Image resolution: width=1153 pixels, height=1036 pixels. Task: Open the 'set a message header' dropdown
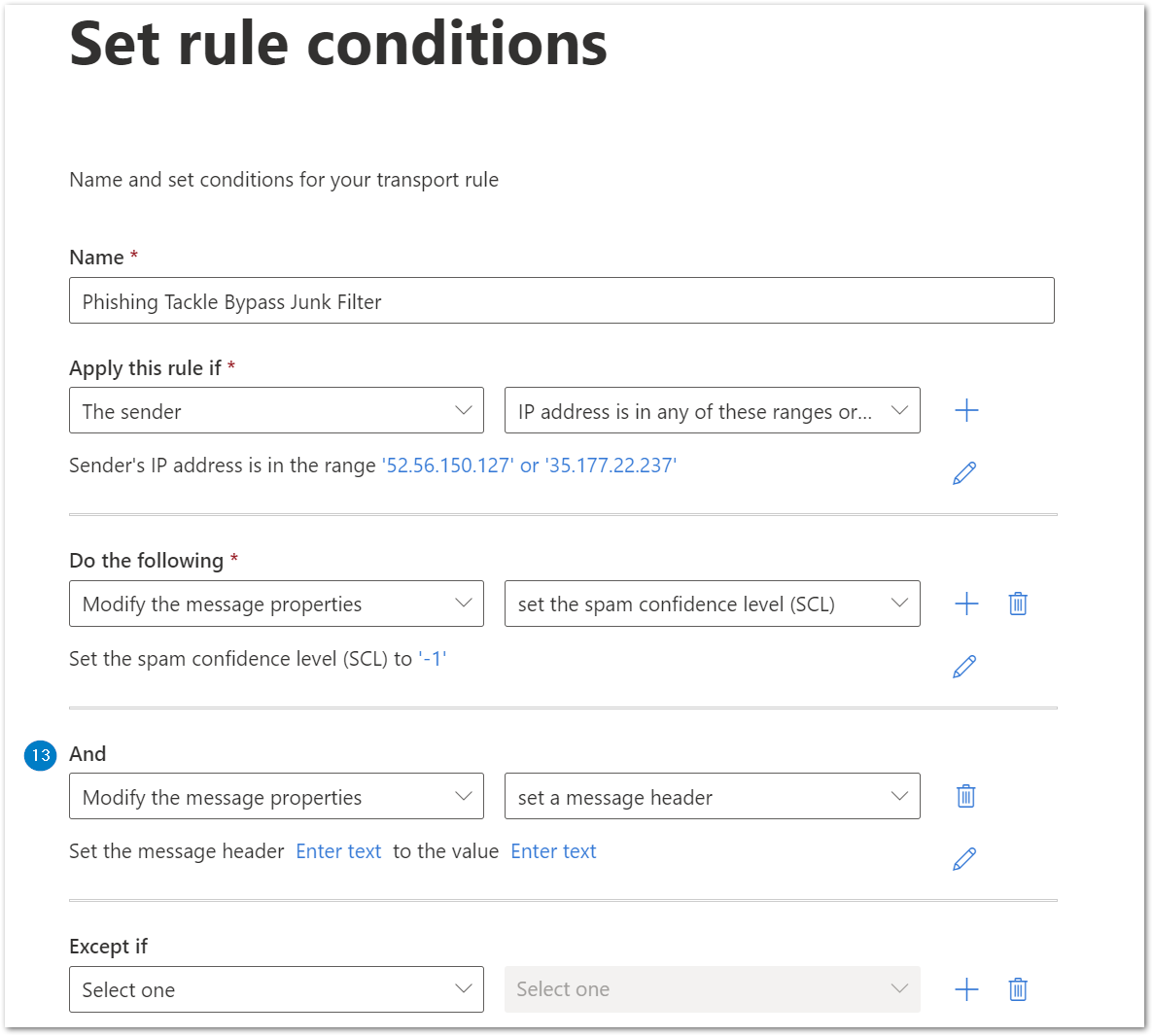tap(712, 796)
